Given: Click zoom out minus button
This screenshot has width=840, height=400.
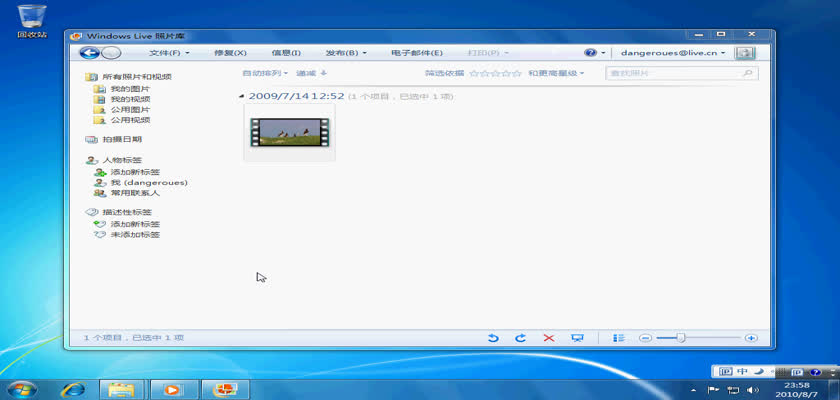Looking at the screenshot, I should pos(646,338).
